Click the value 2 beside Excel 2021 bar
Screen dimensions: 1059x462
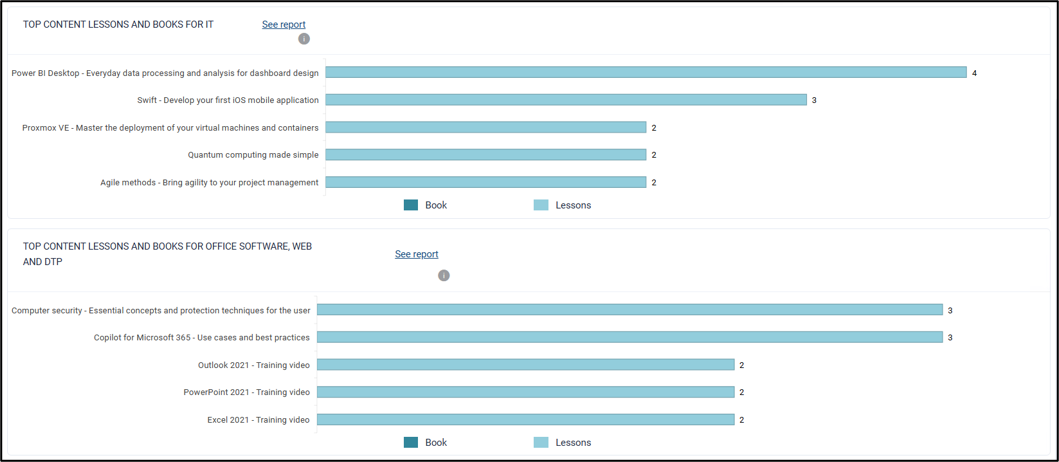click(x=742, y=420)
